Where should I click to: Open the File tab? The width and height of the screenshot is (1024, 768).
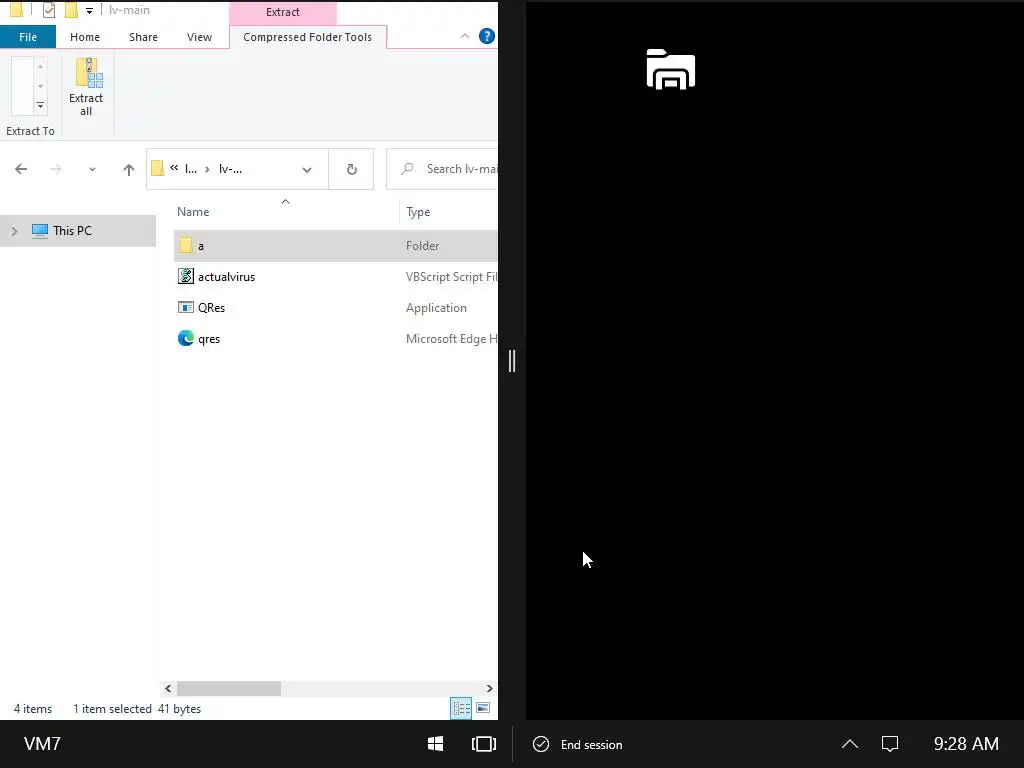pyautogui.click(x=27, y=37)
